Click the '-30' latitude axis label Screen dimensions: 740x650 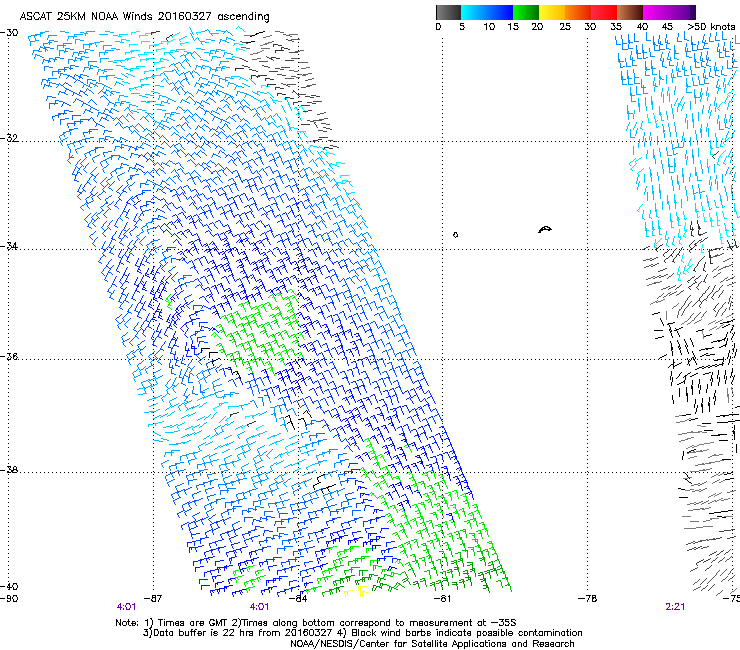[x=9, y=33]
